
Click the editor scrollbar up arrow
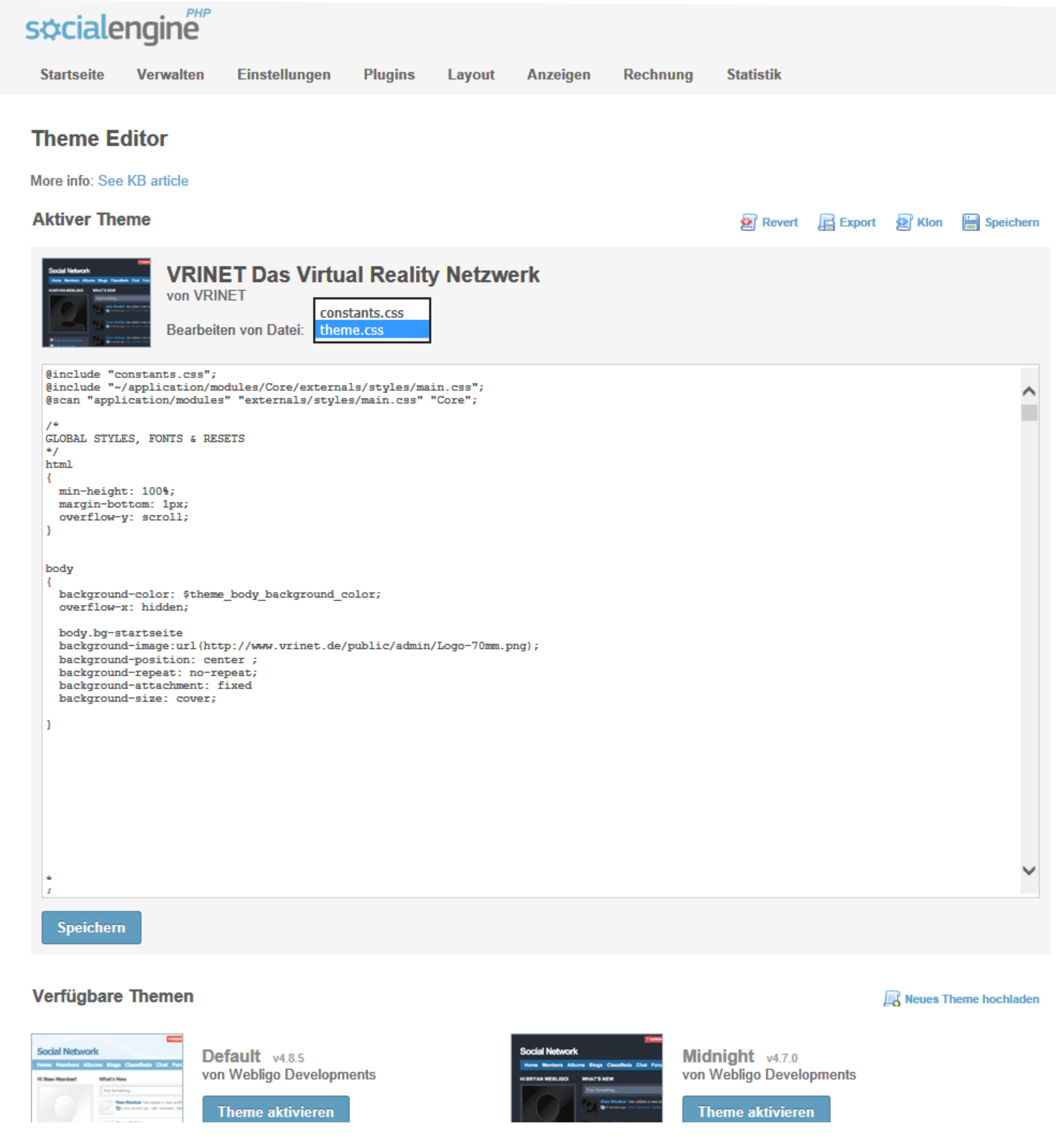(1029, 391)
